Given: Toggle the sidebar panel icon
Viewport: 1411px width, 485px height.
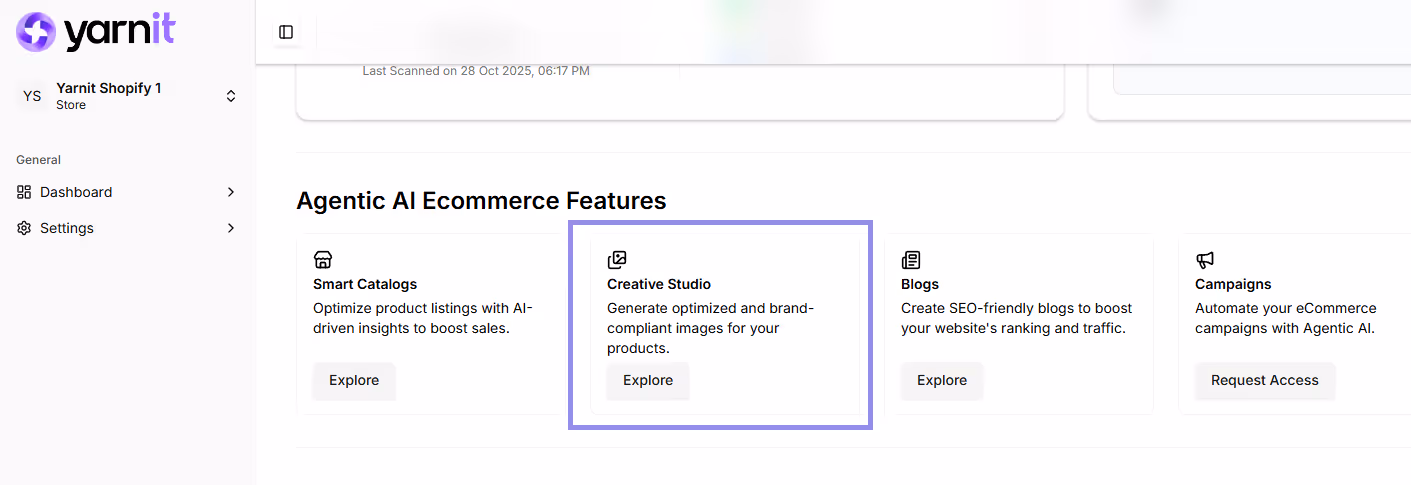Looking at the screenshot, I should coord(286,32).
